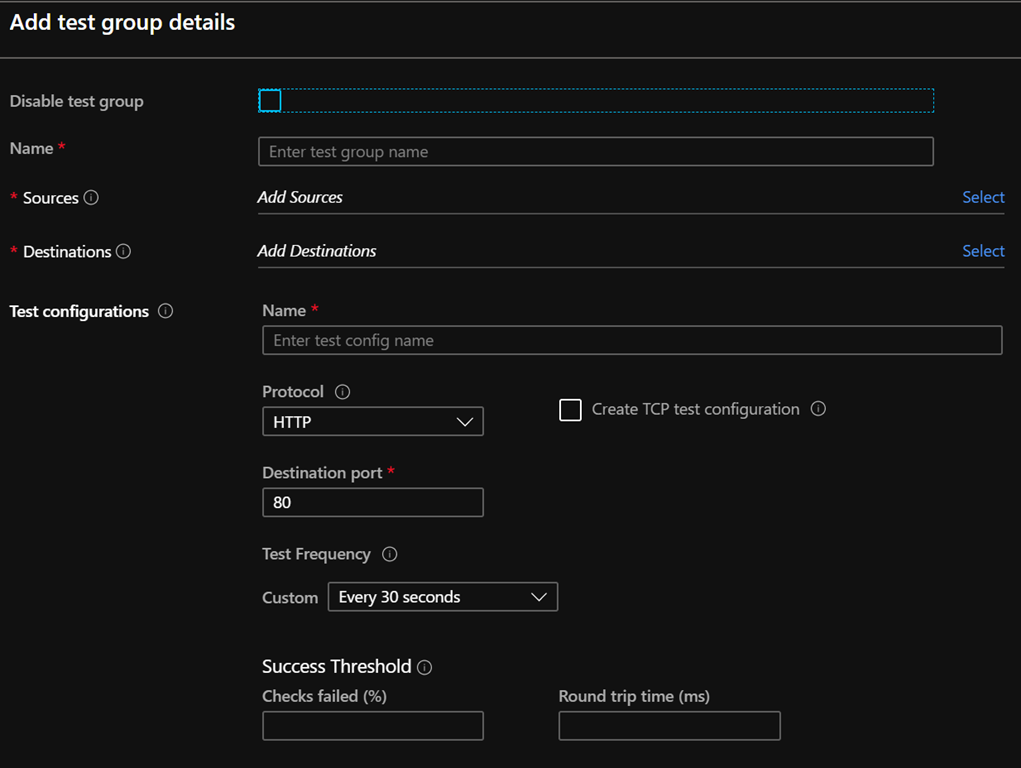The image size is (1021, 768).
Task: Click the info icon beside Destinations
Action: (124, 251)
